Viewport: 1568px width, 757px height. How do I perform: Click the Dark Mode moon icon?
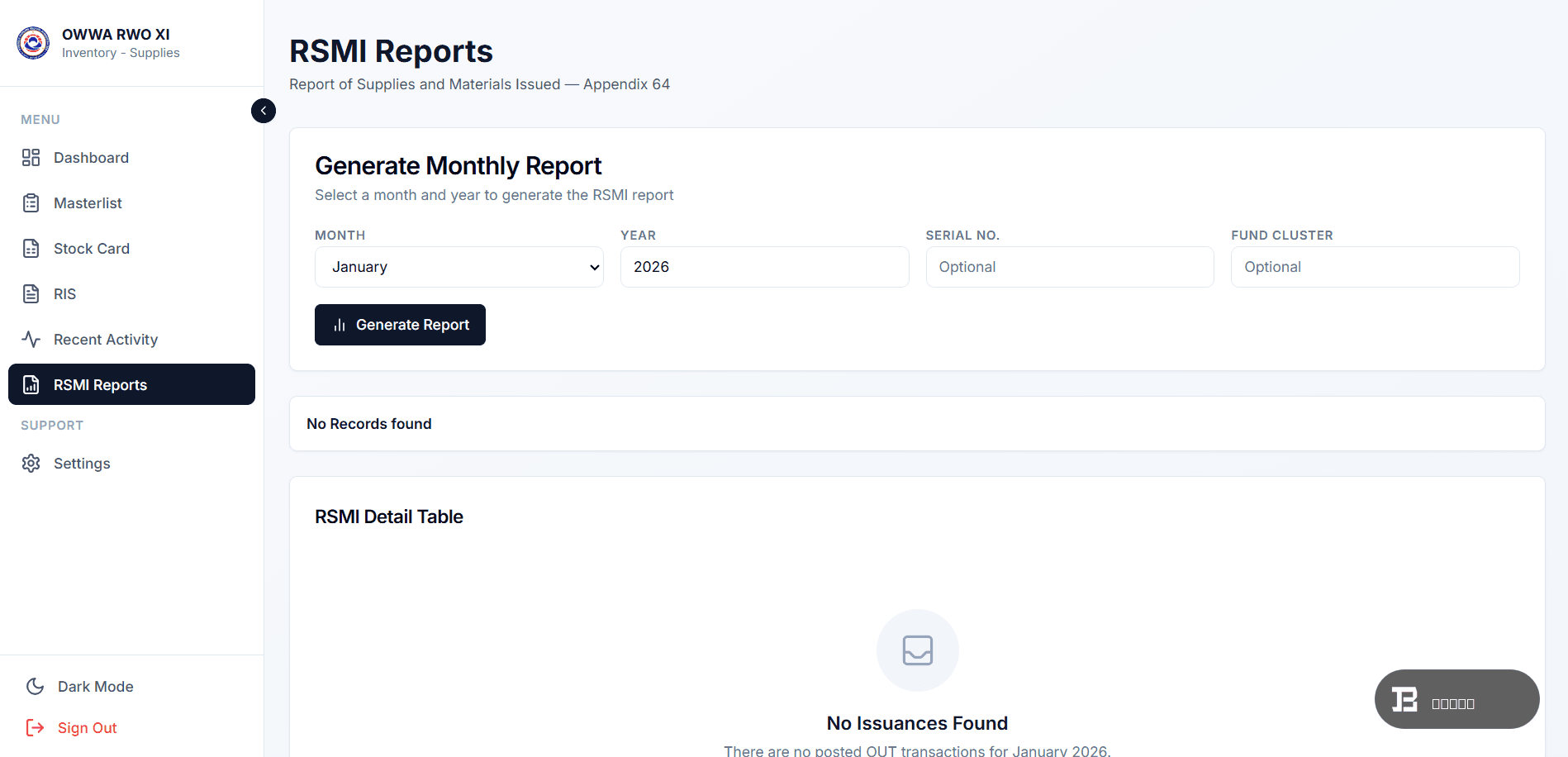tap(36, 687)
